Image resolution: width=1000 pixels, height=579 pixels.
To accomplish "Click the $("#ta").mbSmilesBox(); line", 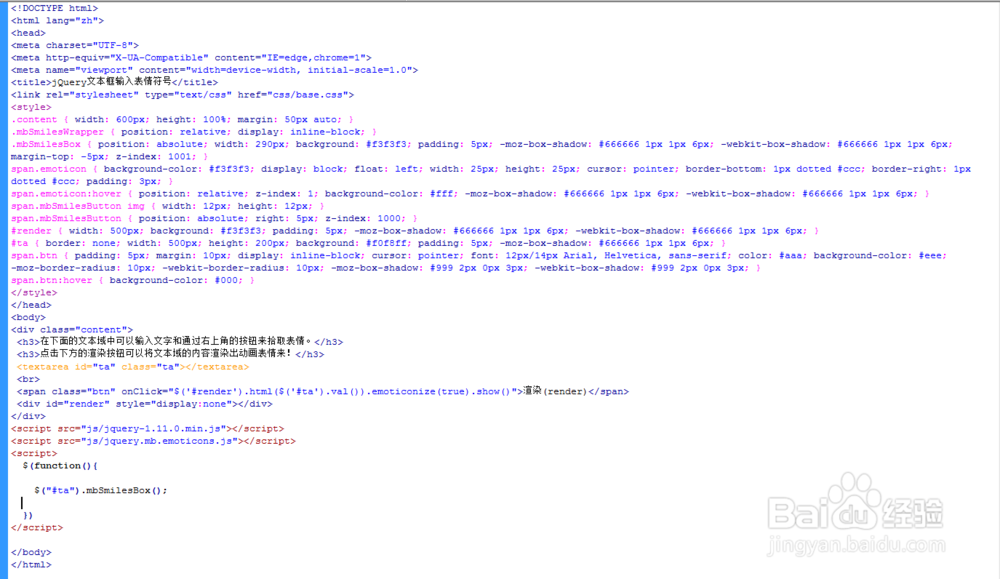I will pos(101,490).
